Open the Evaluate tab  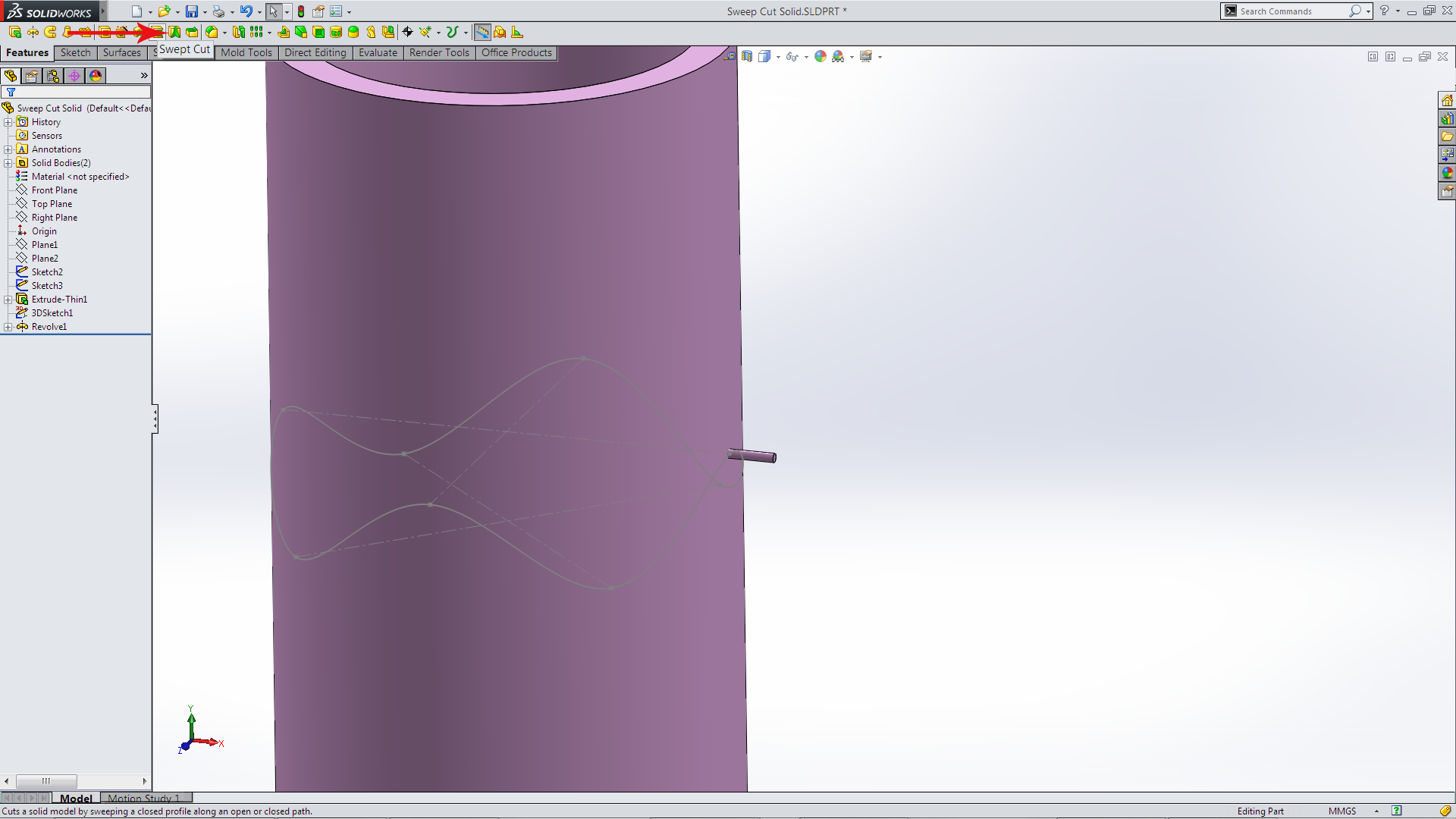coord(378,52)
